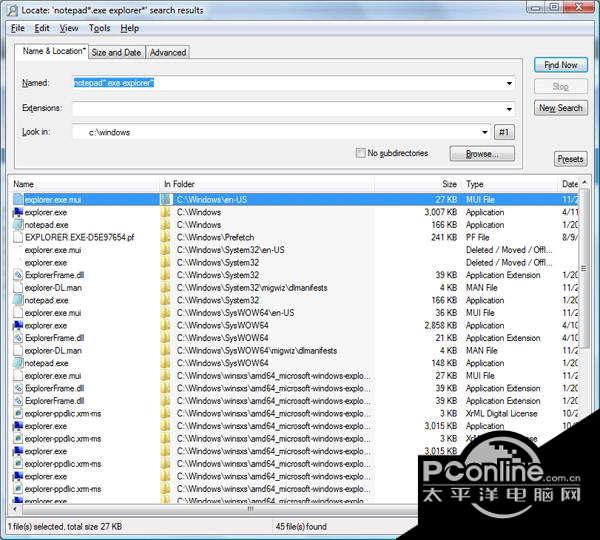The width and height of the screenshot is (600, 540).
Task: Open the View menu
Action: [69, 28]
